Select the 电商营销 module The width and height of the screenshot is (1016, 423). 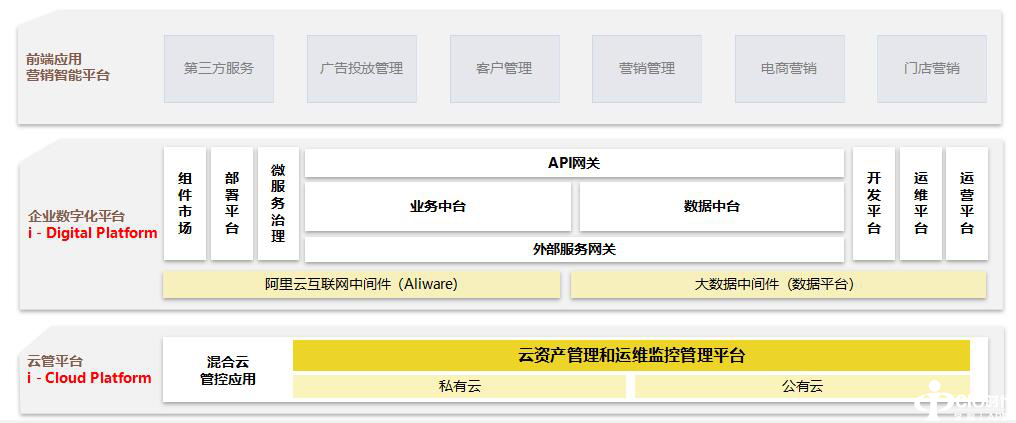point(789,68)
